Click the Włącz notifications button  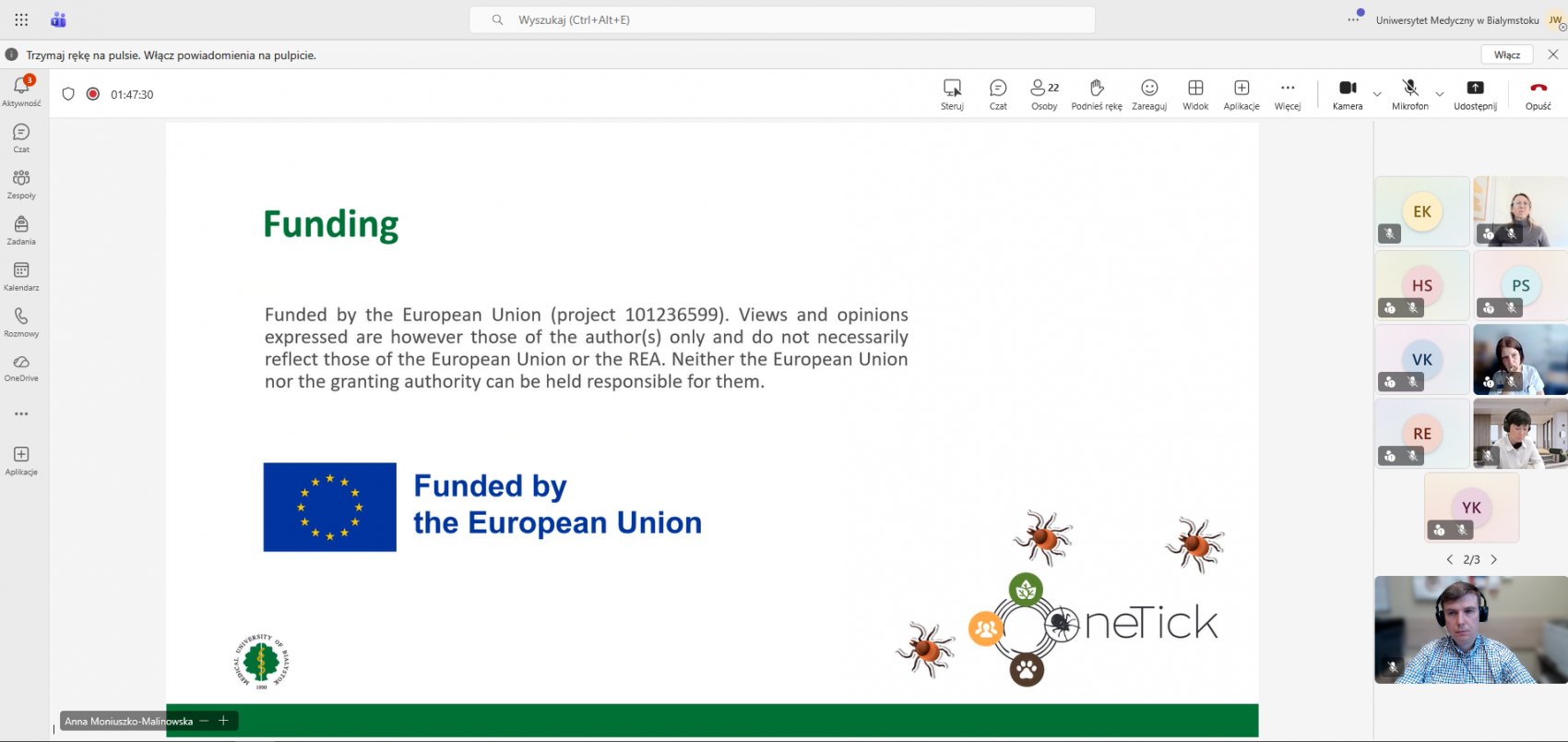(1506, 54)
